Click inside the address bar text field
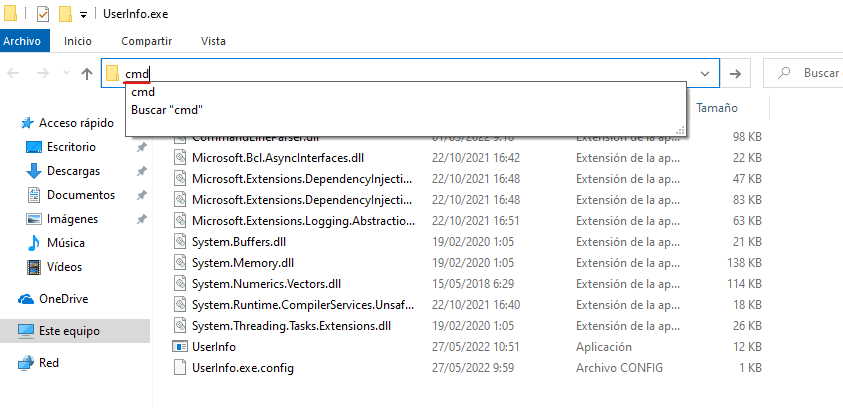 [x=400, y=74]
